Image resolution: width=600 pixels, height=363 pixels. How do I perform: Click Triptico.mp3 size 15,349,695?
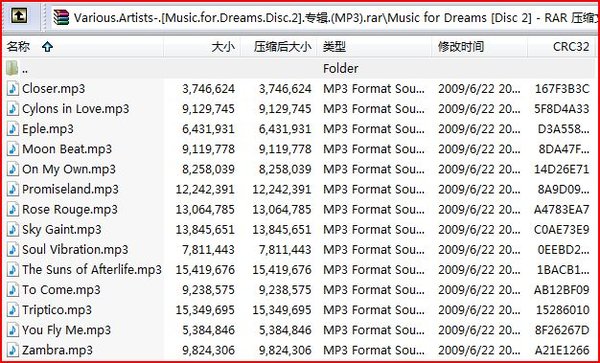pyautogui.click(x=205, y=310)
